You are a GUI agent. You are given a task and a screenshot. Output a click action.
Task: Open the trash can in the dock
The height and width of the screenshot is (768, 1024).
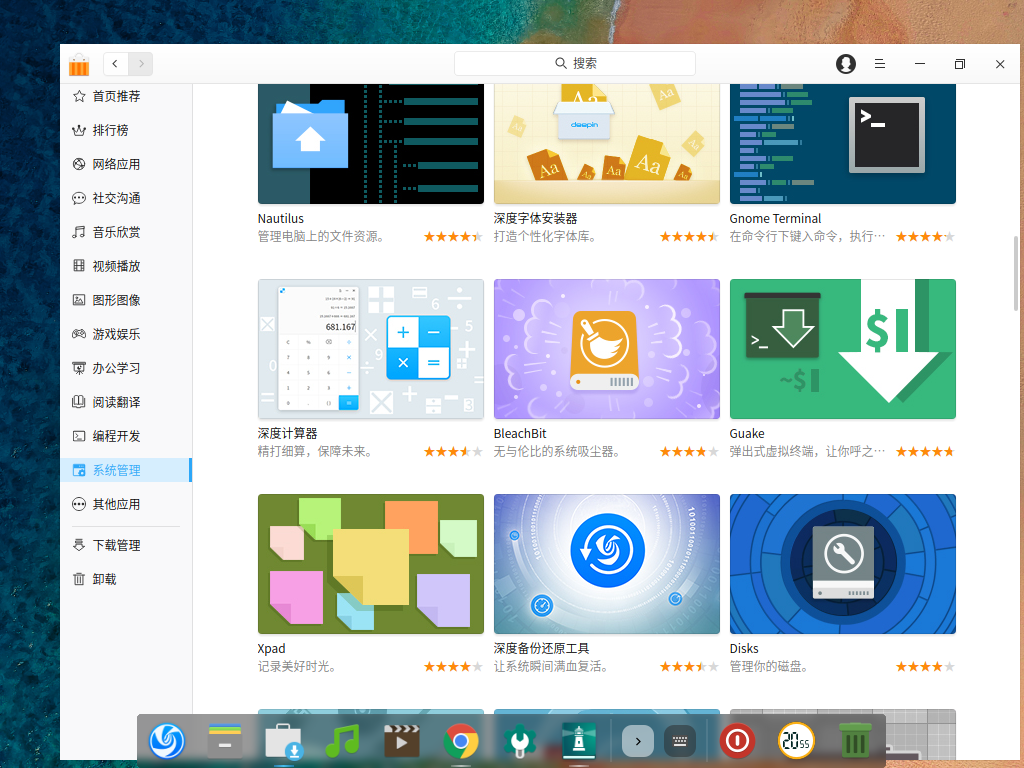(x=855, y=741)
